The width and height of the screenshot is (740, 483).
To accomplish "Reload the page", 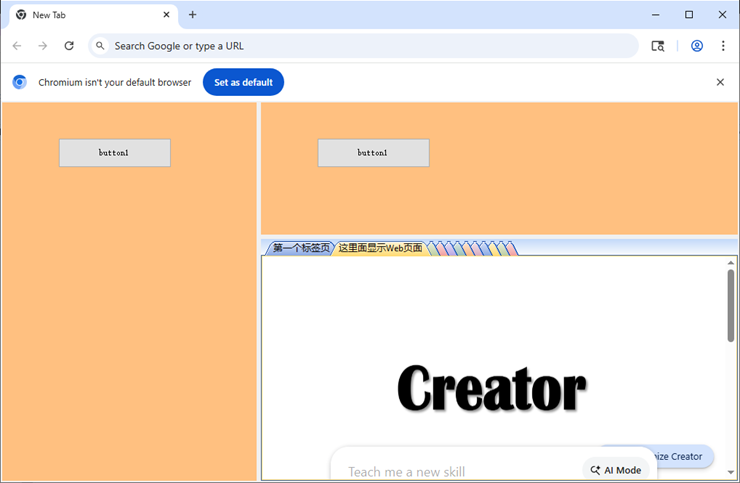I will click(x=69, y=46).
